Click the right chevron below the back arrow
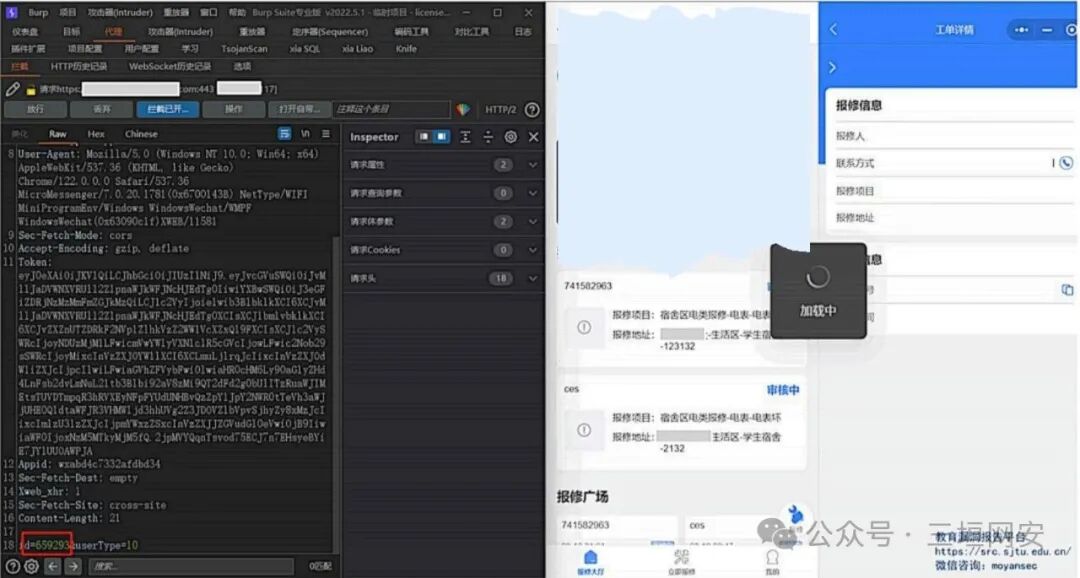The image size is (1080, 578). [833, 68]
